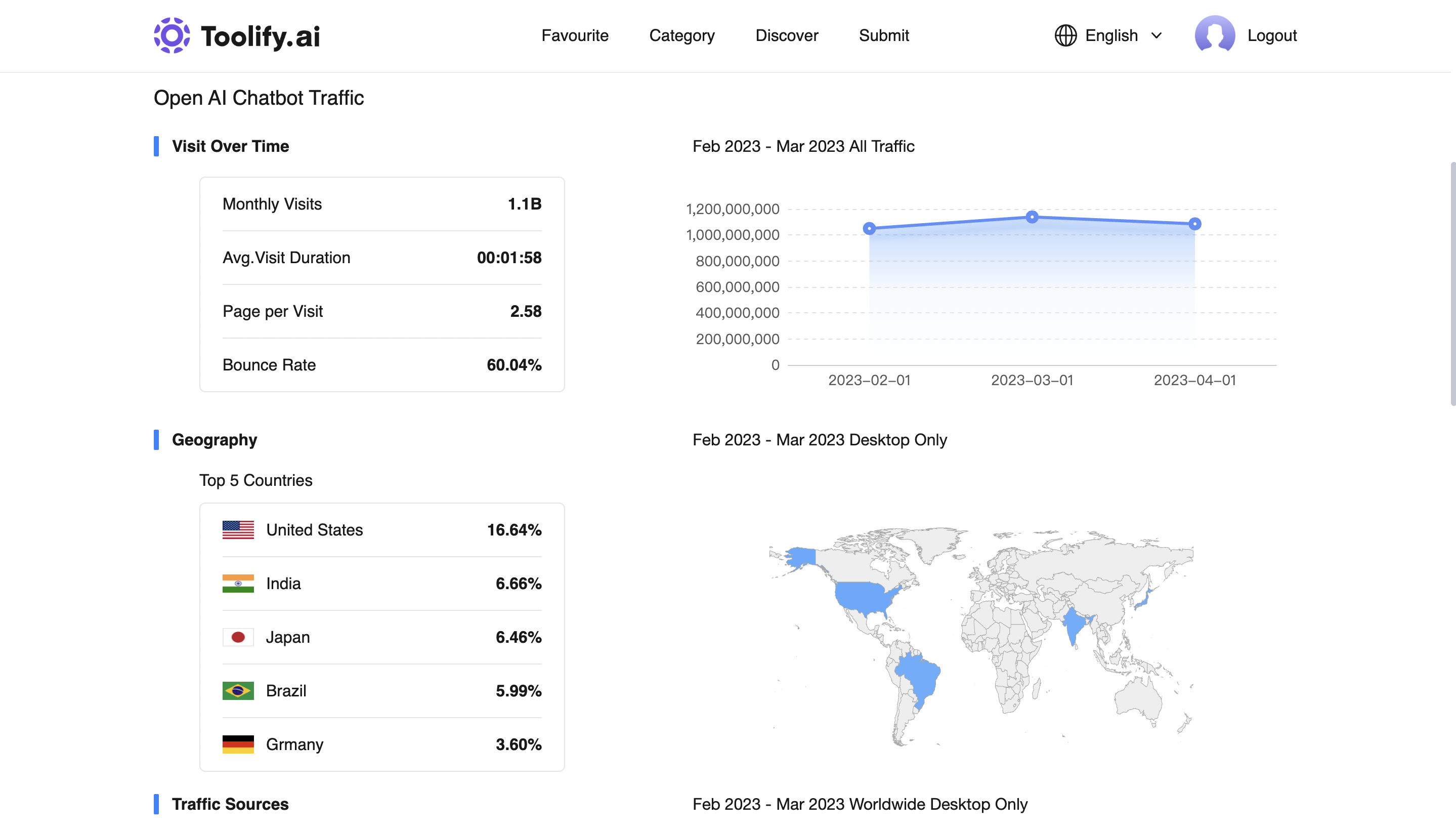The width and height of the screenshot is (1456, 829).
Task: Click the Toolify.ai gear logo icon
Action: click(x=172, y=35)
